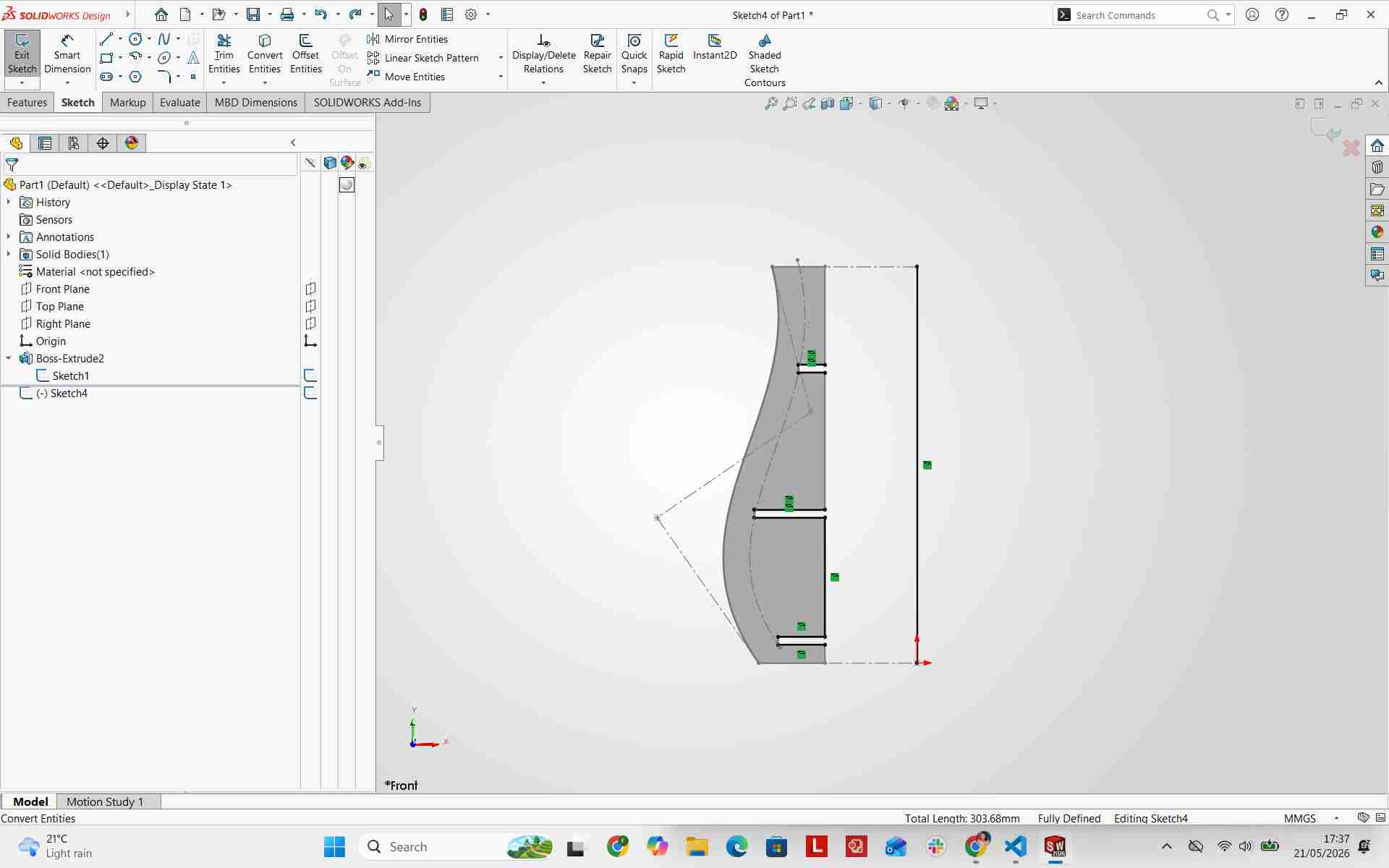Open the Display/Delete Relations dropdown arrow

coord(543,82)
